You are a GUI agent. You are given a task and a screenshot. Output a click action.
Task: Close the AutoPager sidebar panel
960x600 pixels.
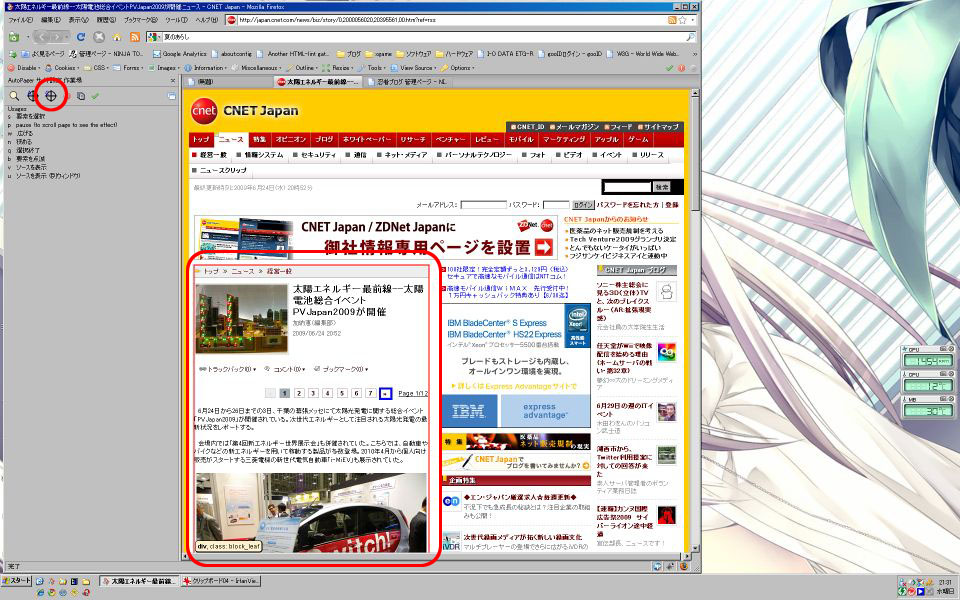coord(173,80)
